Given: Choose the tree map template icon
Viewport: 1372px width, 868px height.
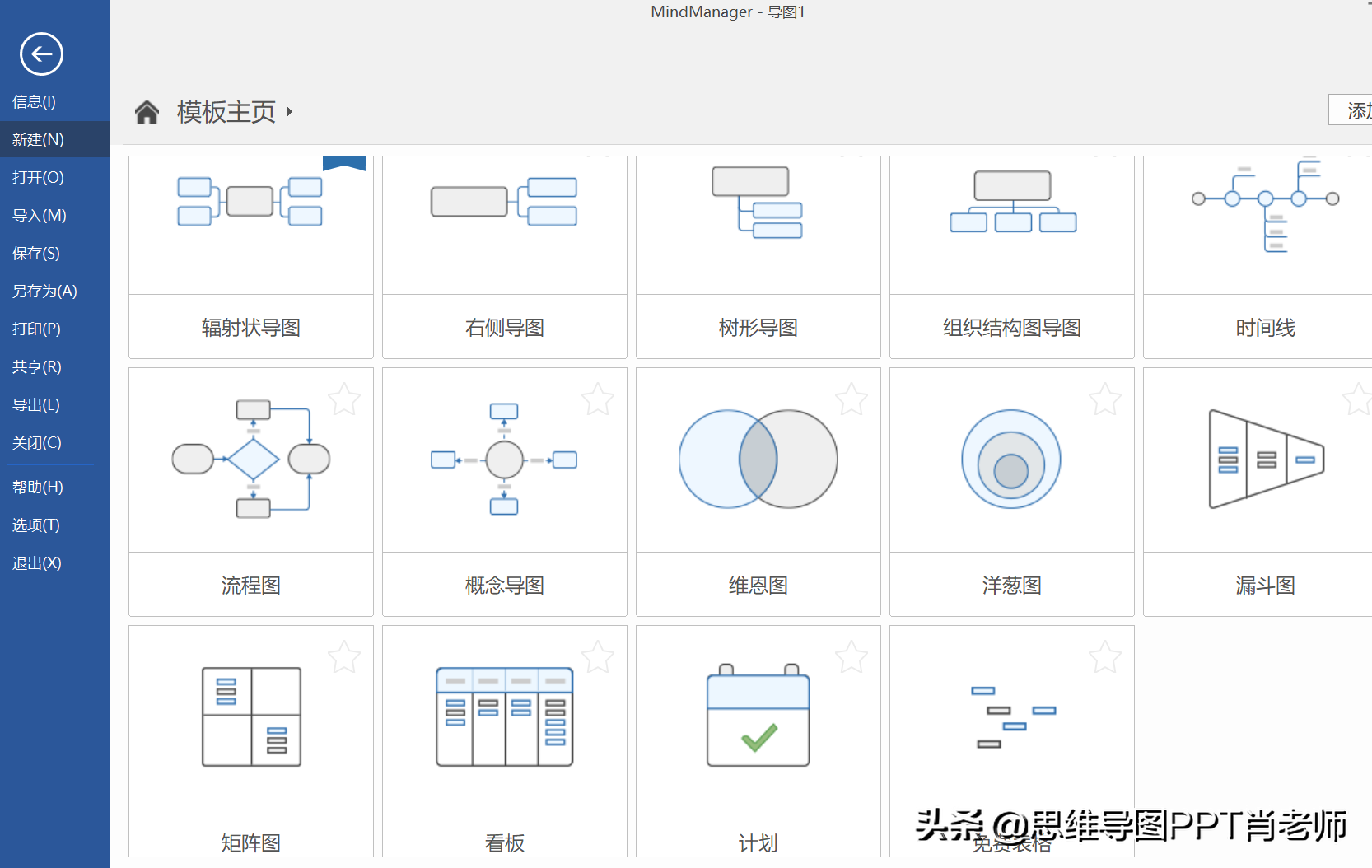Looking at the screenshot, I should (758, 202).
